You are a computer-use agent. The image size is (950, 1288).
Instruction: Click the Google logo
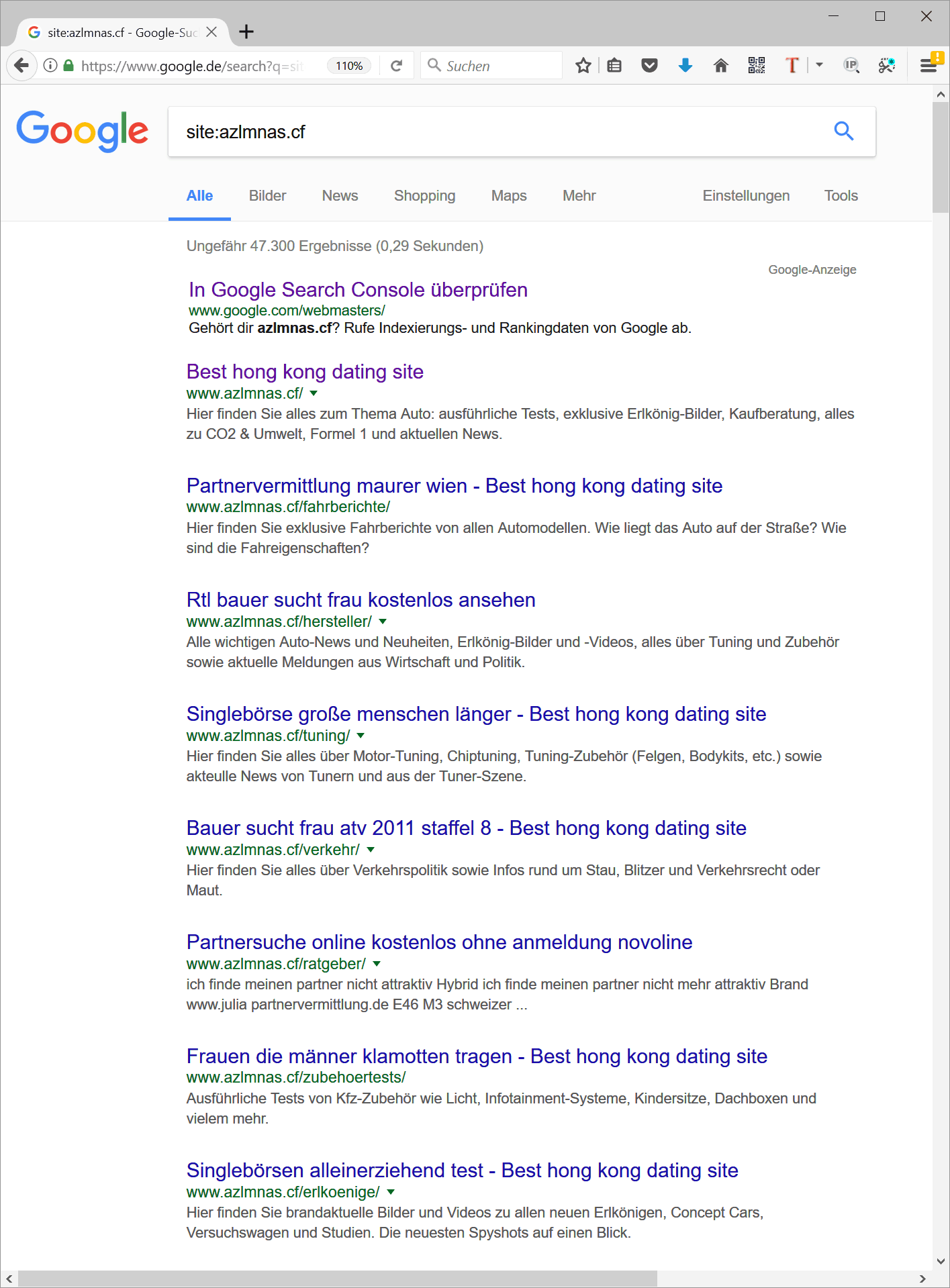tap(82, 131)
